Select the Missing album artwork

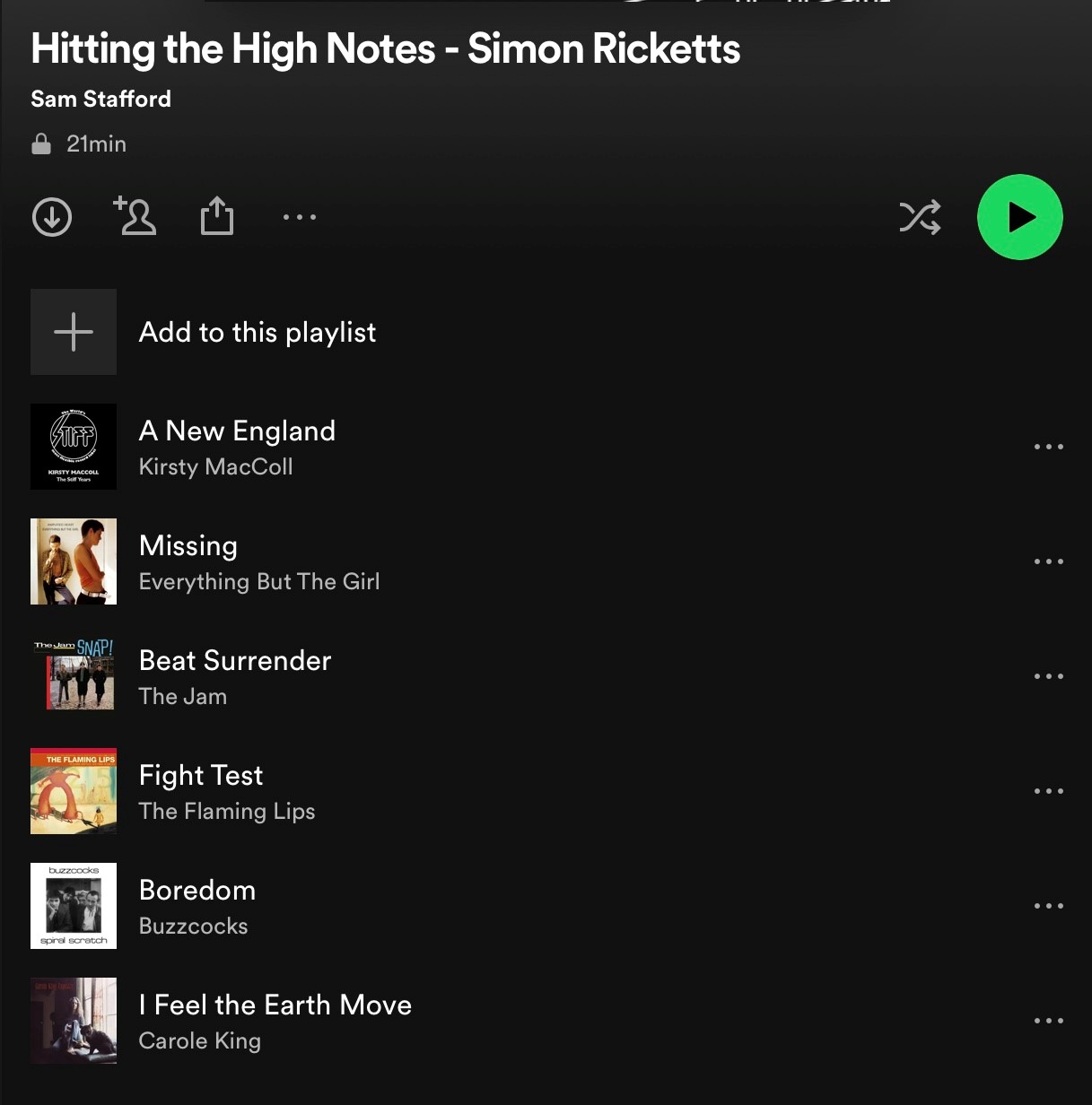pos(74,561)
